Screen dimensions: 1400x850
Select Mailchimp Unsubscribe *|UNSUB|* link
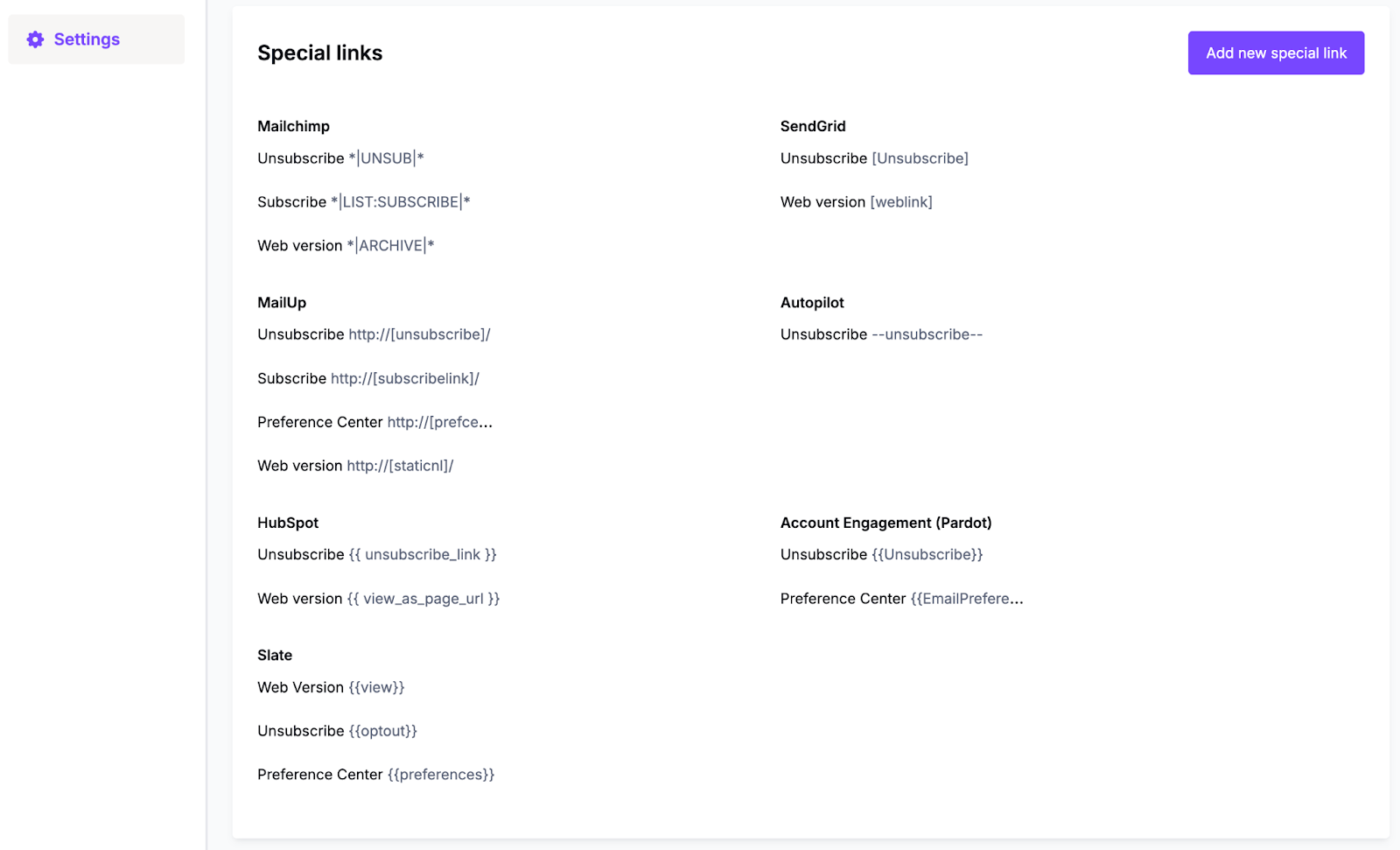click(x=340, y=158)
